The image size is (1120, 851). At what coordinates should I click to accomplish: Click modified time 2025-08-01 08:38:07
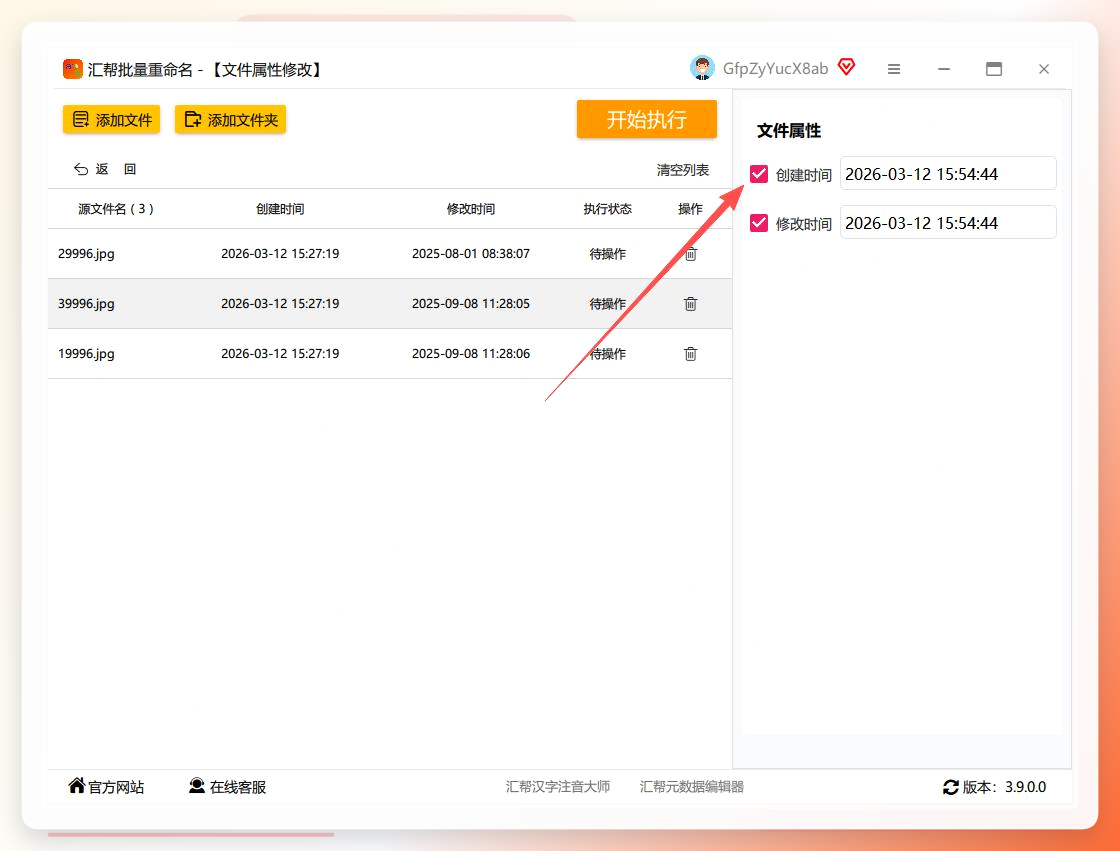[x=471, y=254]
